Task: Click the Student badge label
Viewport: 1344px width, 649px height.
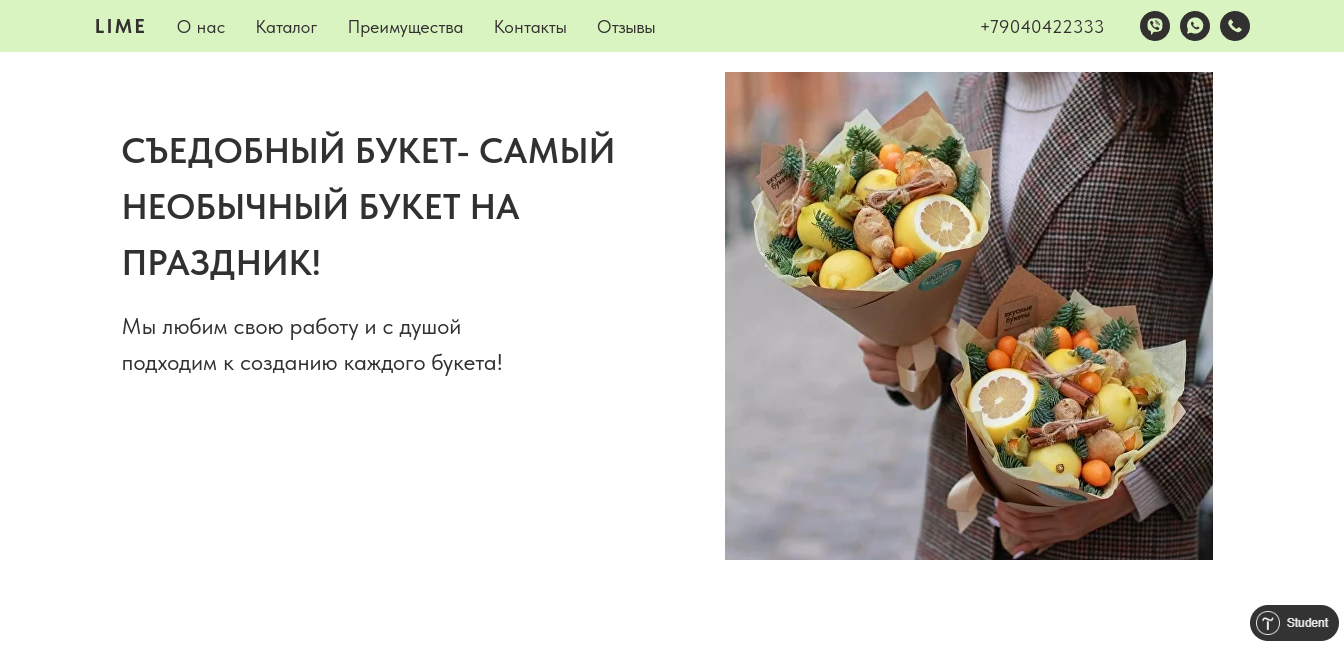Action: 1307,623
